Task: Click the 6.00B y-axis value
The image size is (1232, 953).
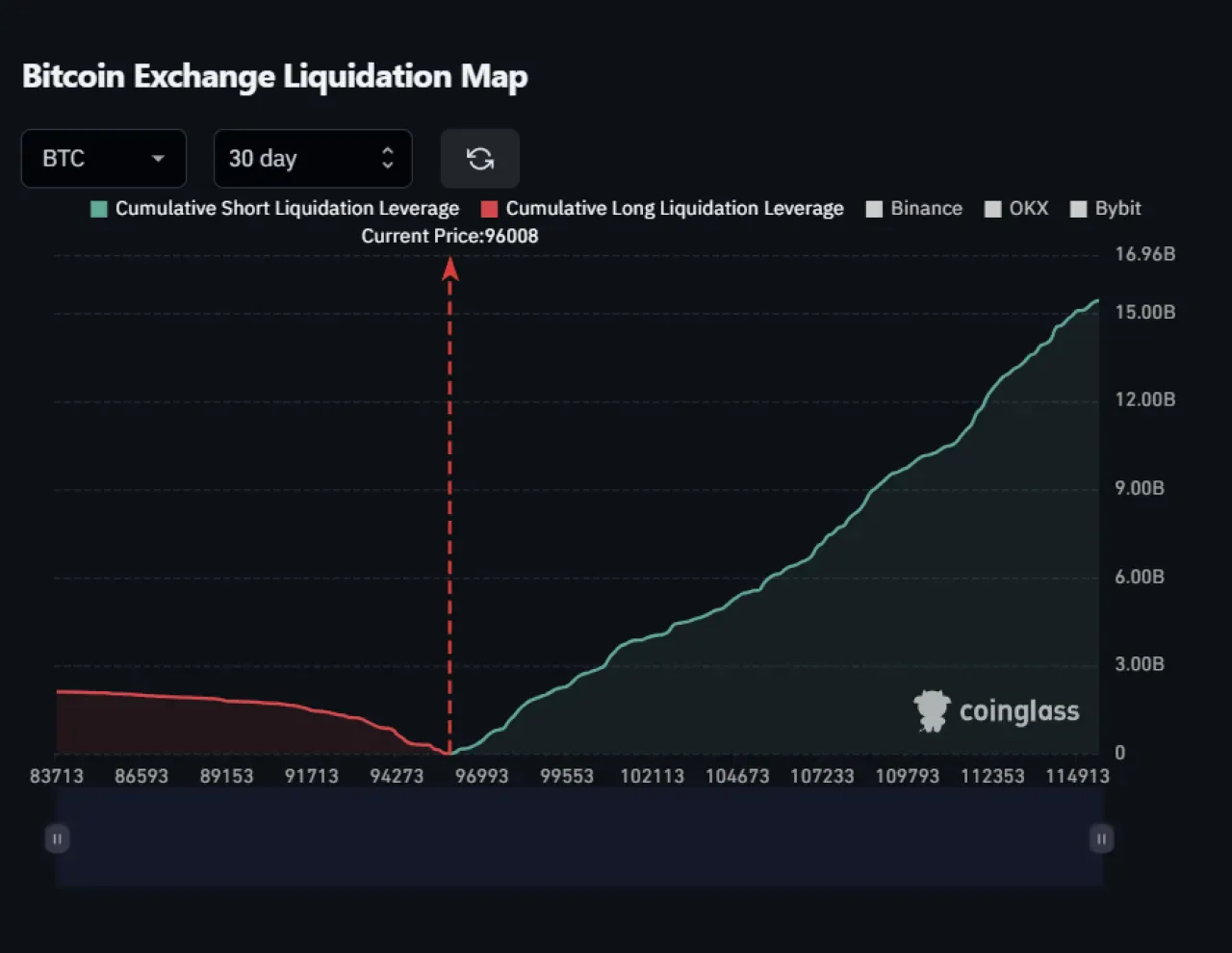Action: [x=1140, y=577]
